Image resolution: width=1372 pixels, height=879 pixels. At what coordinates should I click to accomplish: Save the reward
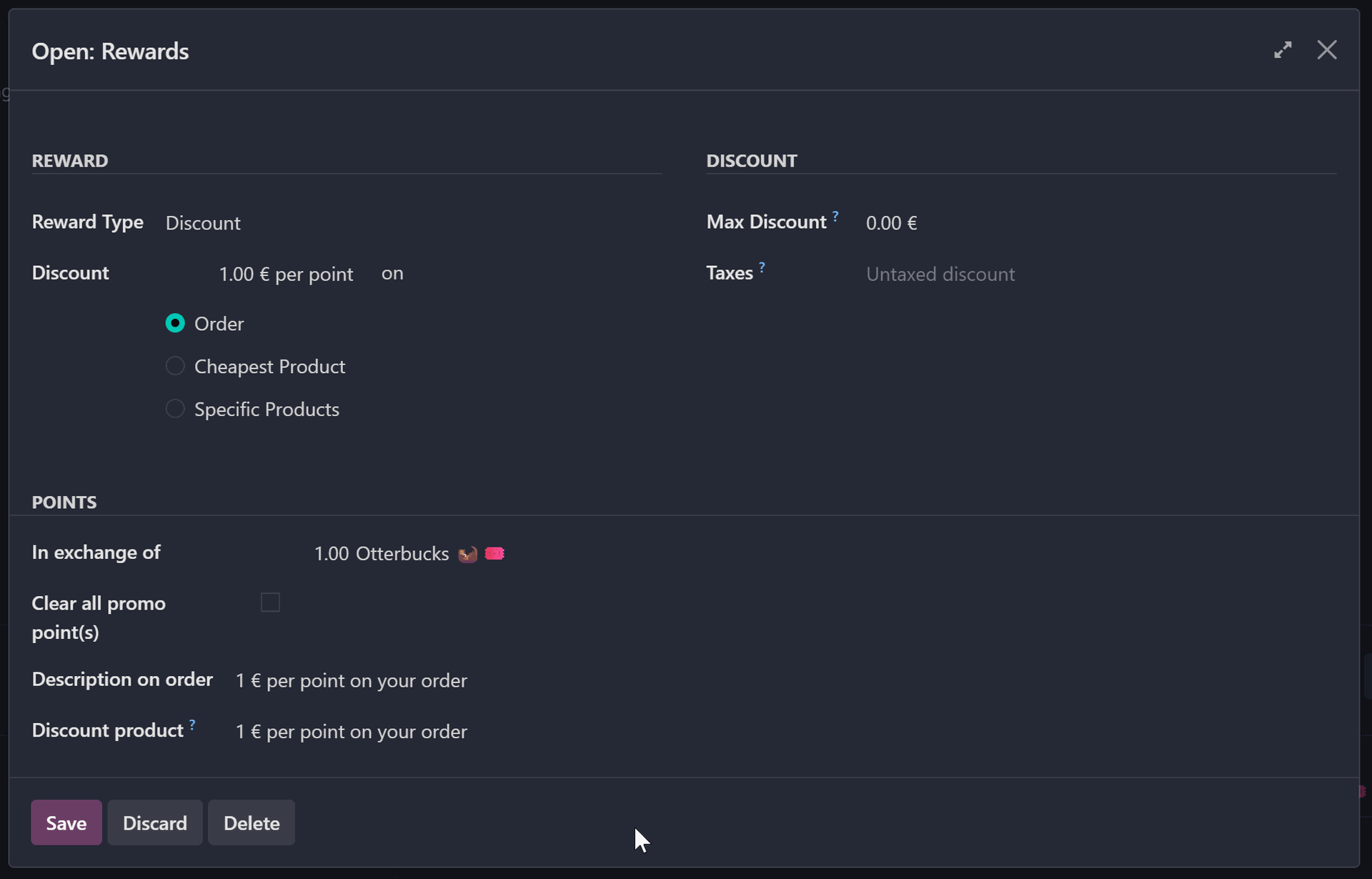pyautogui.click(x=66, y=823)
